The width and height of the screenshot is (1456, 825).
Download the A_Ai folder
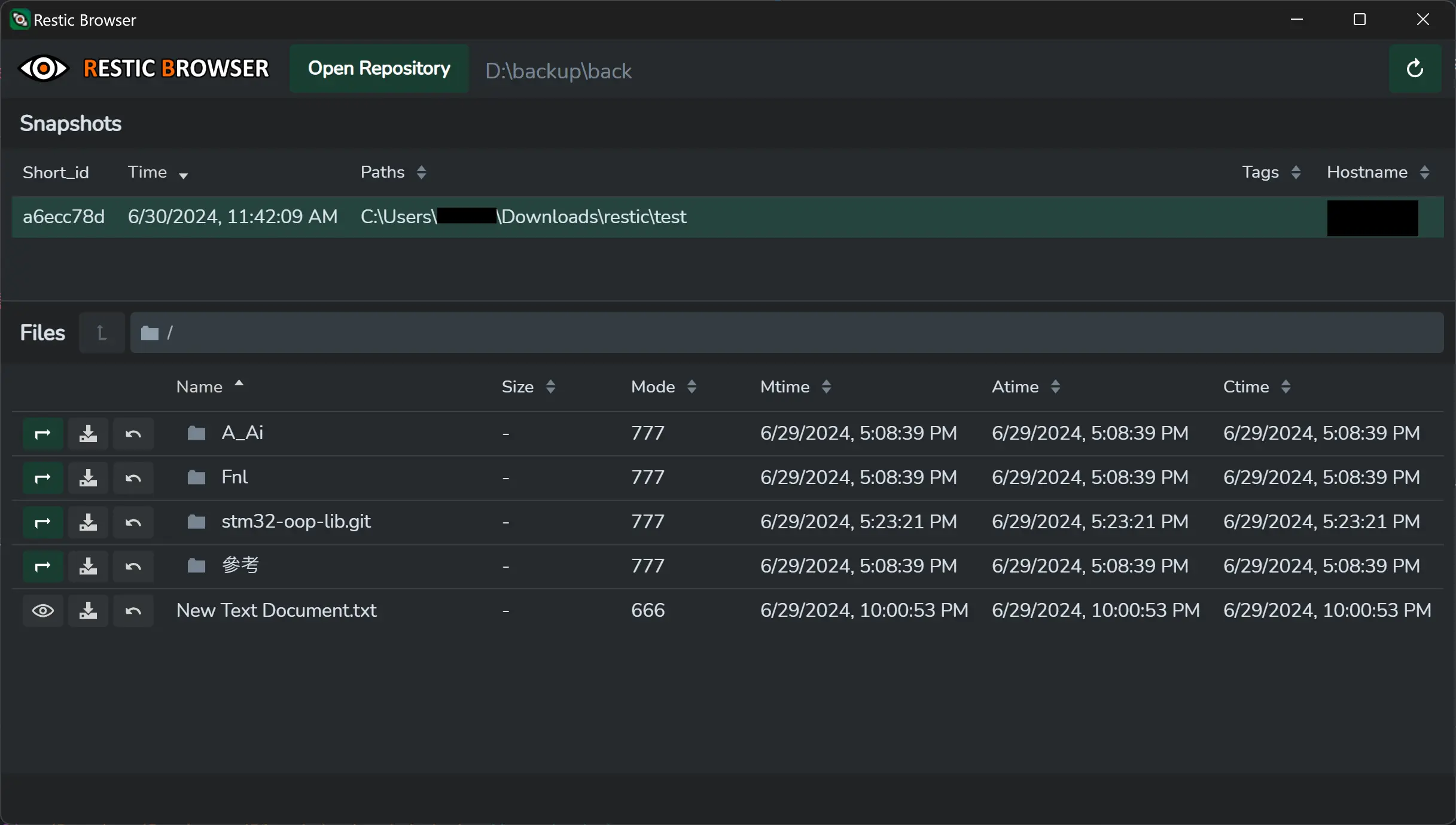tap(88, 434)
